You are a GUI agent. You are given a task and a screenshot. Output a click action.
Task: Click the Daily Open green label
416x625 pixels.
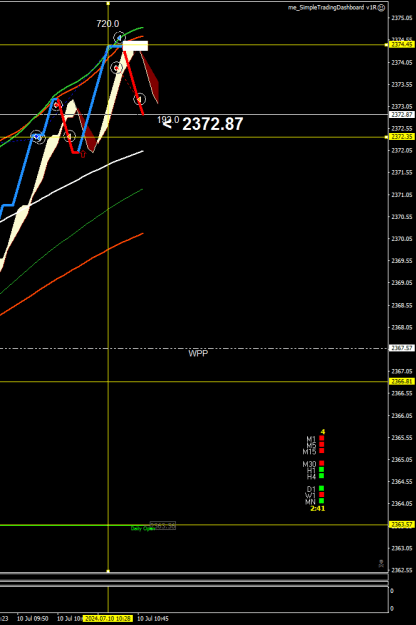(143, 529)
